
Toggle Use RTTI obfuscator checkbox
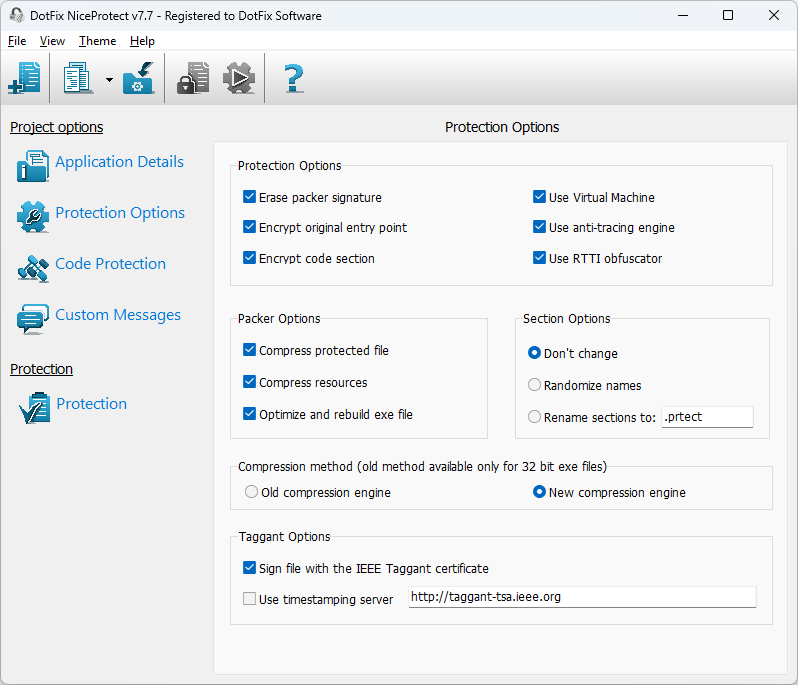tap(539, 258)
